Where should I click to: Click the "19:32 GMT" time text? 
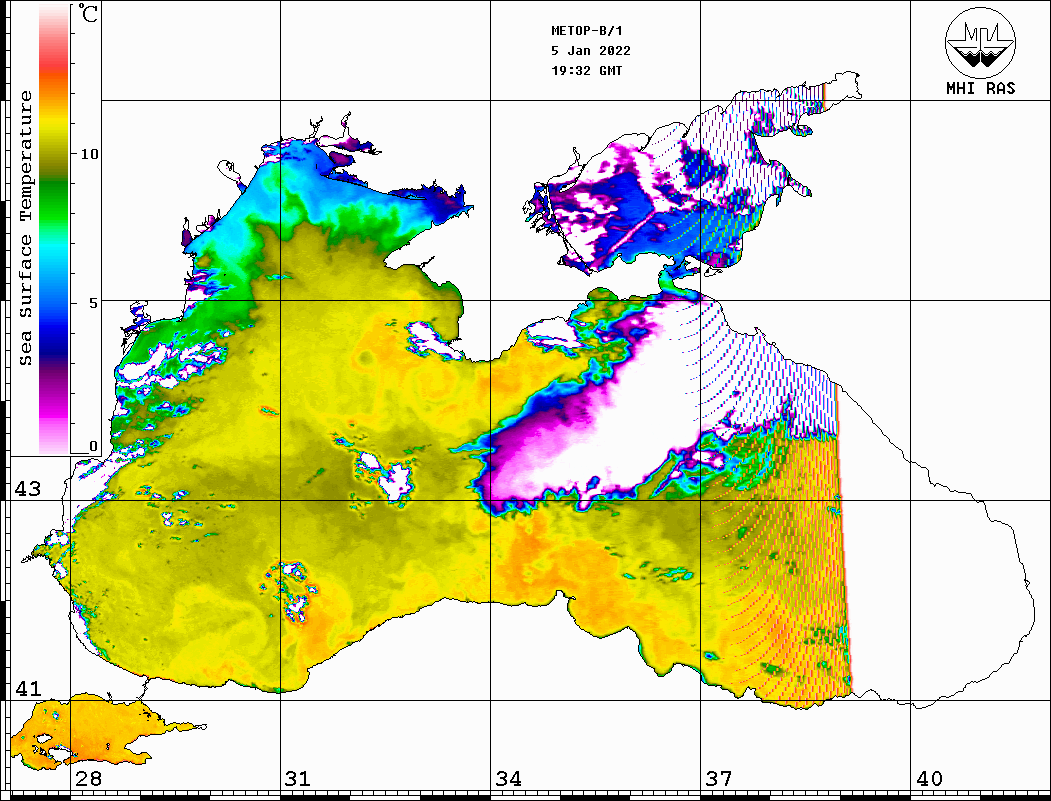[x=586, y=70]
